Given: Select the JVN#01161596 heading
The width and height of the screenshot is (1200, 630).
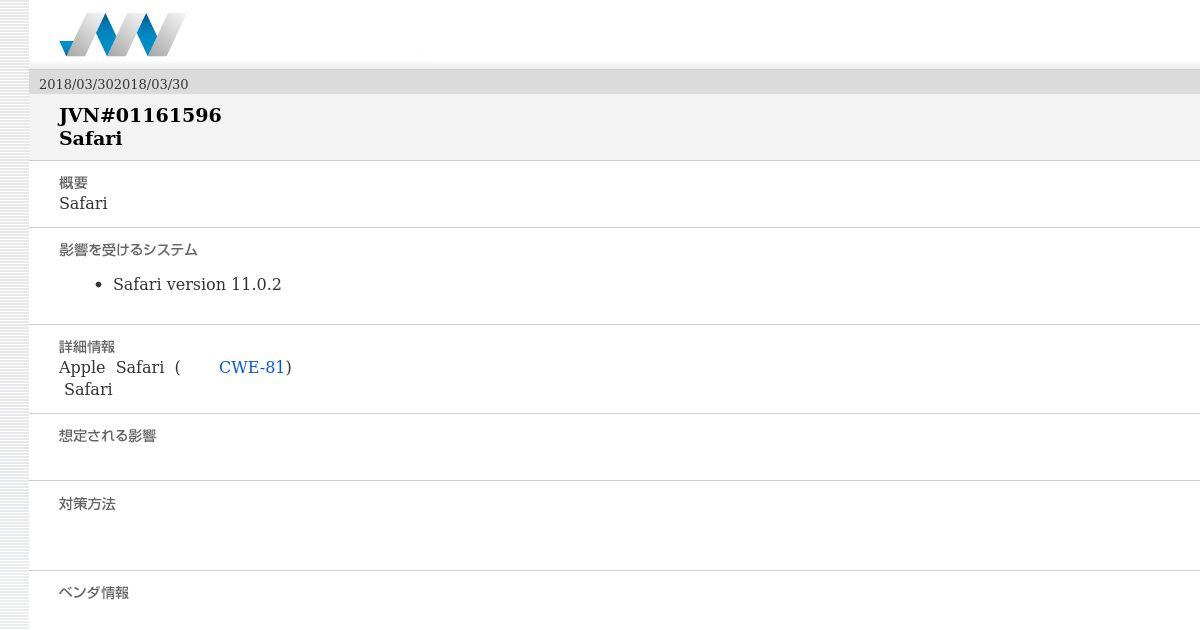Looking at the screenshot, I should click(140, 115).
